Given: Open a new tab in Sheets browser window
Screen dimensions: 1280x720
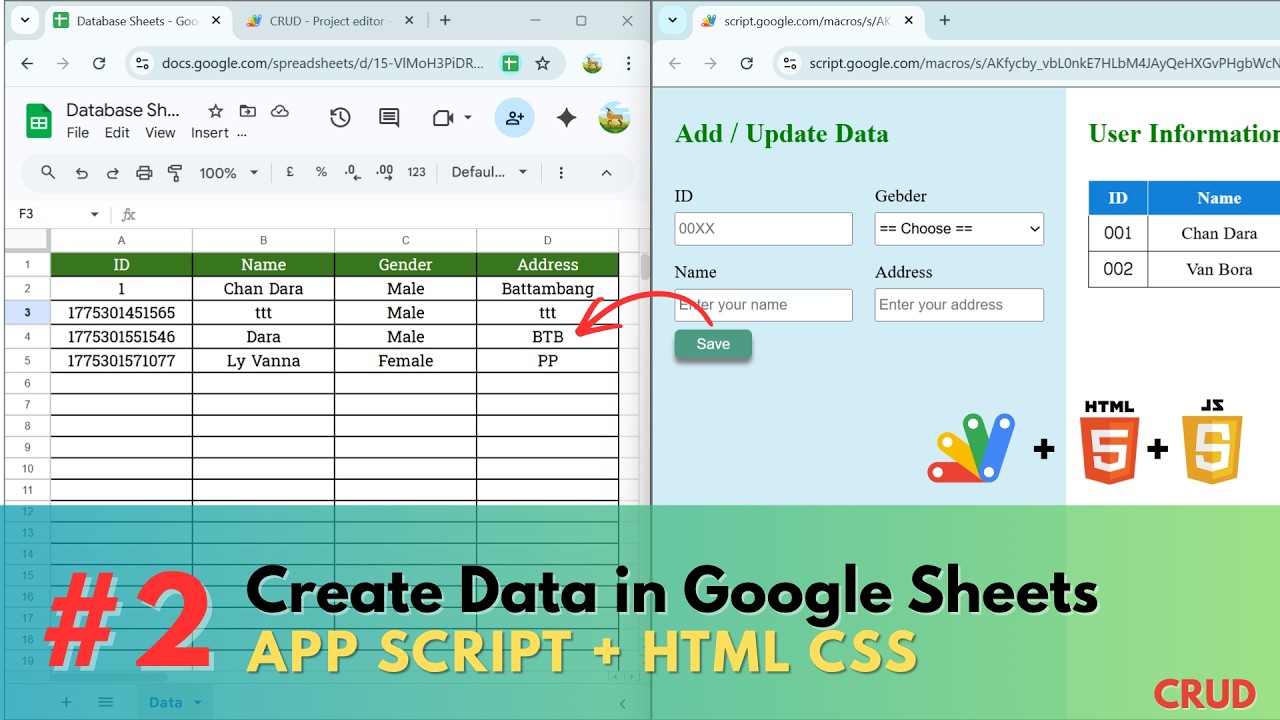Looking at the screenshot, I should coord(445,20).
